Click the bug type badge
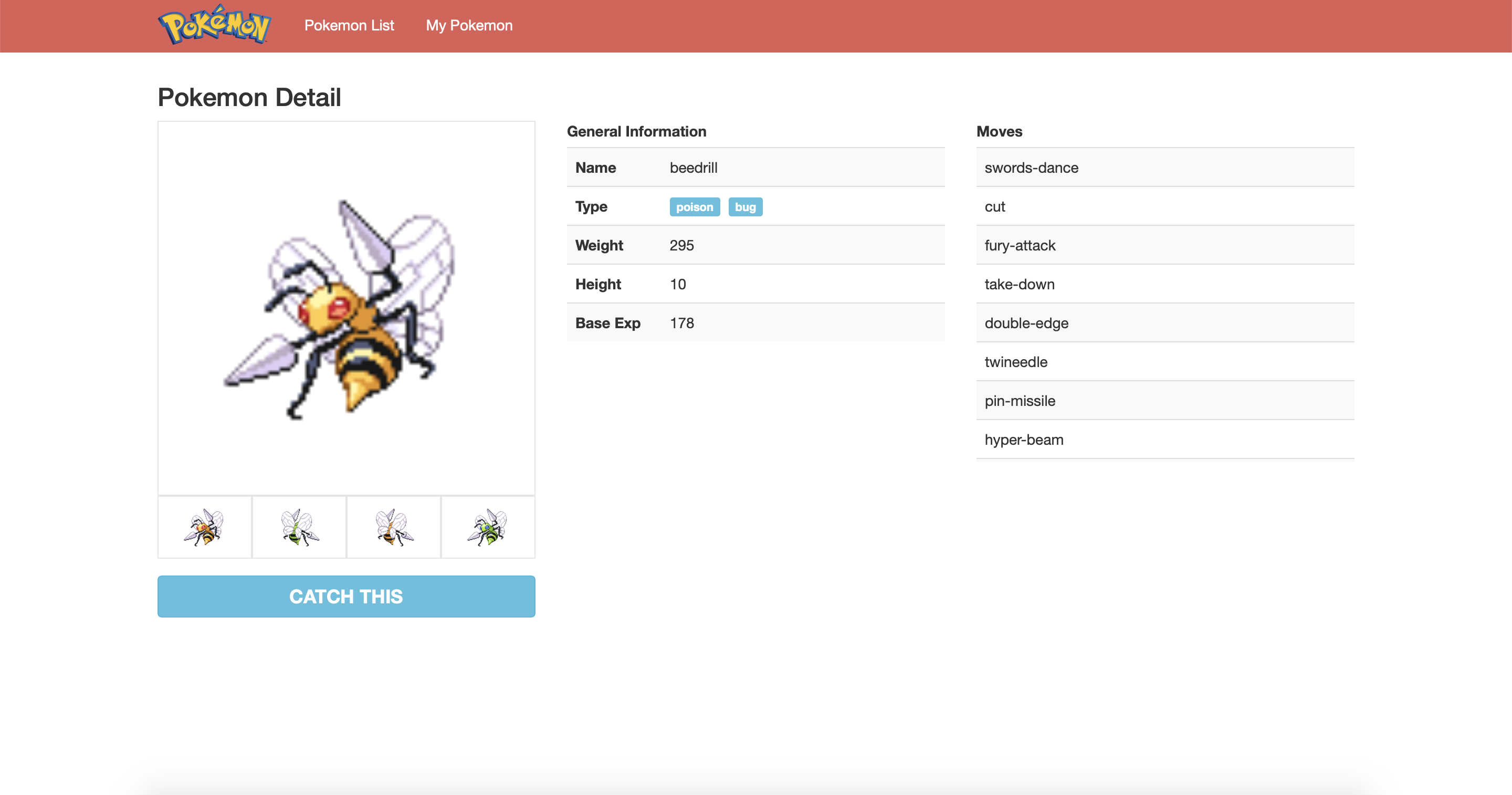This screenshot has height=795, width=1512. tap(745, 207)
